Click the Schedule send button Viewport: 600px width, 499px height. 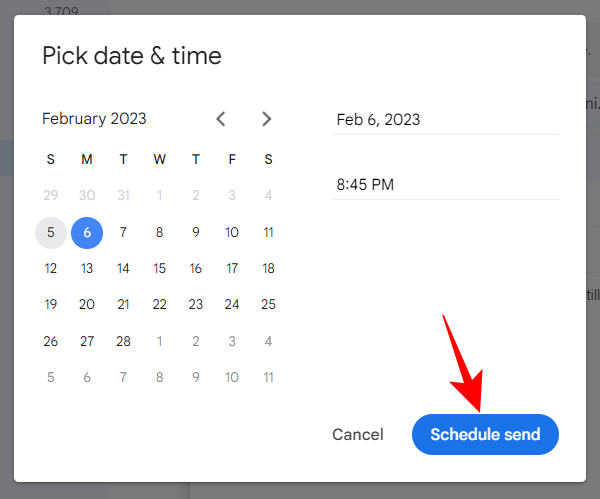click(x=485, y=435)
